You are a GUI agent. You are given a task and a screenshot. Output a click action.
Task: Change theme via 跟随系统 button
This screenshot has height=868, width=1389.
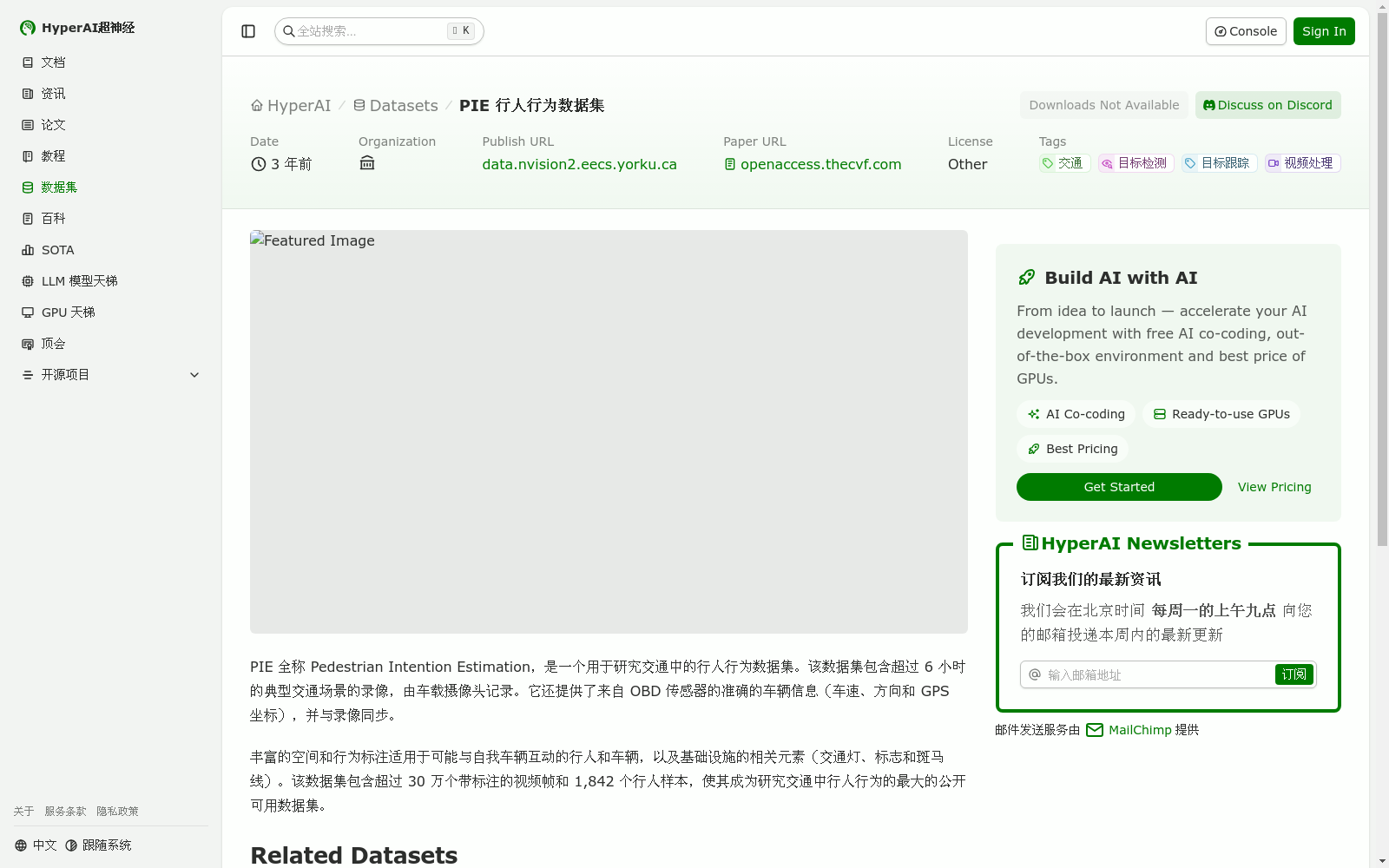[98, 845]
